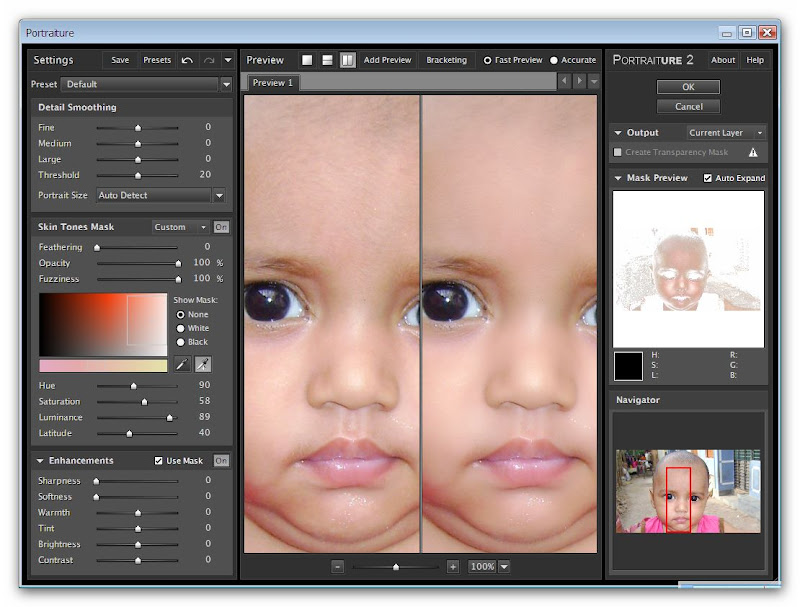Pick the first eyedropper tool
The width and height of the screenshot is (800, 607).
click(x=182, y=365)
